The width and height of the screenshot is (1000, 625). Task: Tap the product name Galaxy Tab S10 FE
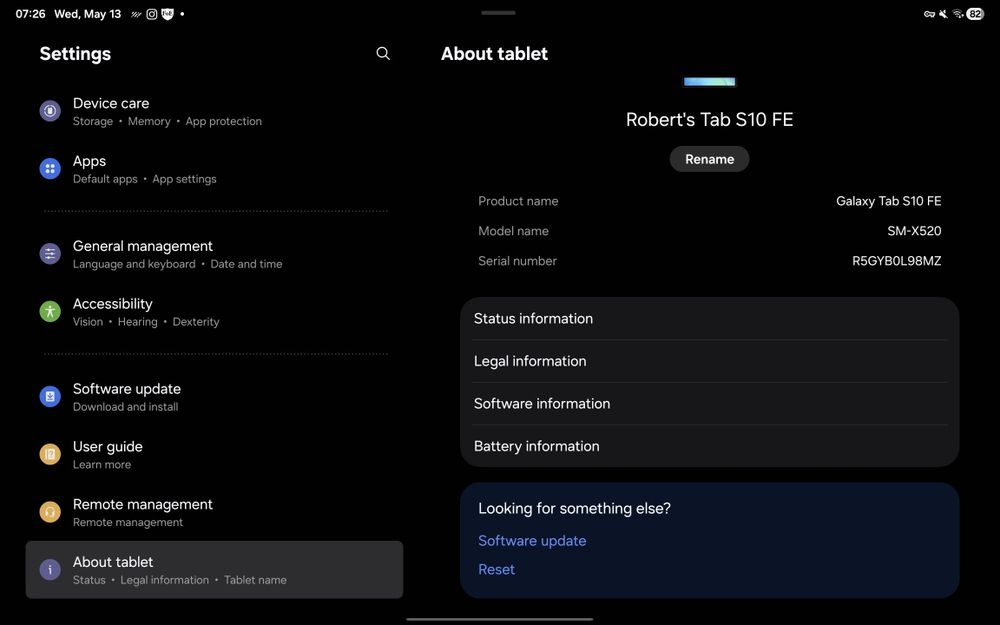tap(888, 201)
